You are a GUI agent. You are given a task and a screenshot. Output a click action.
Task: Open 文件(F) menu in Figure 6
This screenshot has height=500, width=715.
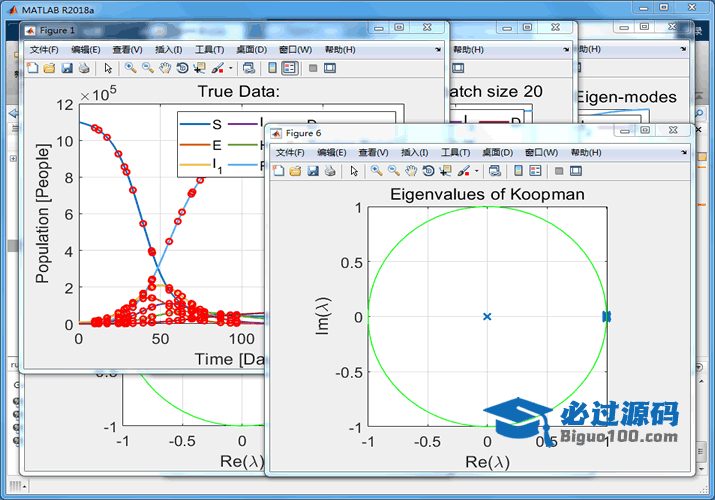point(290,153)
